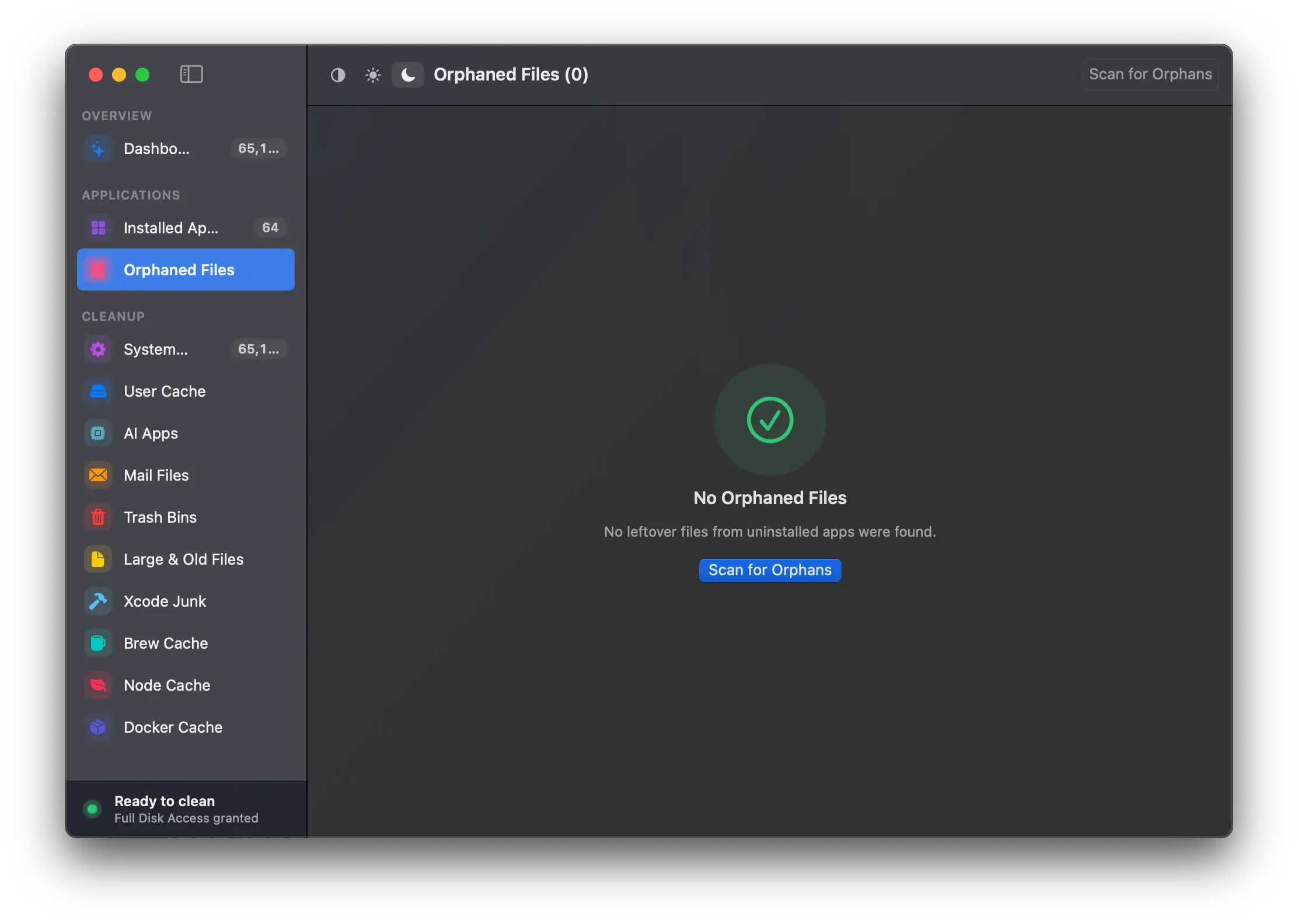Viewport: 1298px width, 924px height.
Task: Open the Dashboard section
Action: coord(186,149)
